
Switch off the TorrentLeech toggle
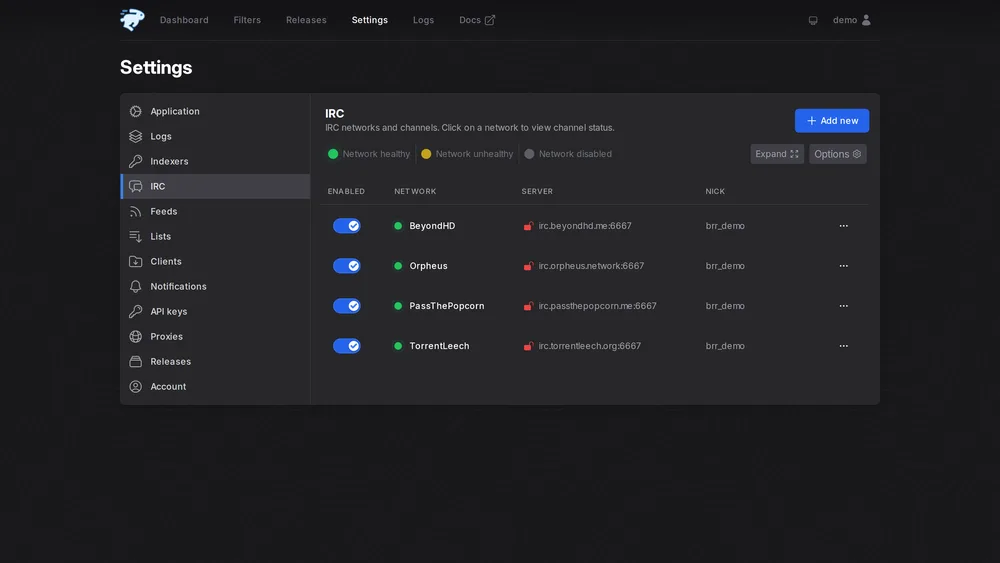point(346,346)
